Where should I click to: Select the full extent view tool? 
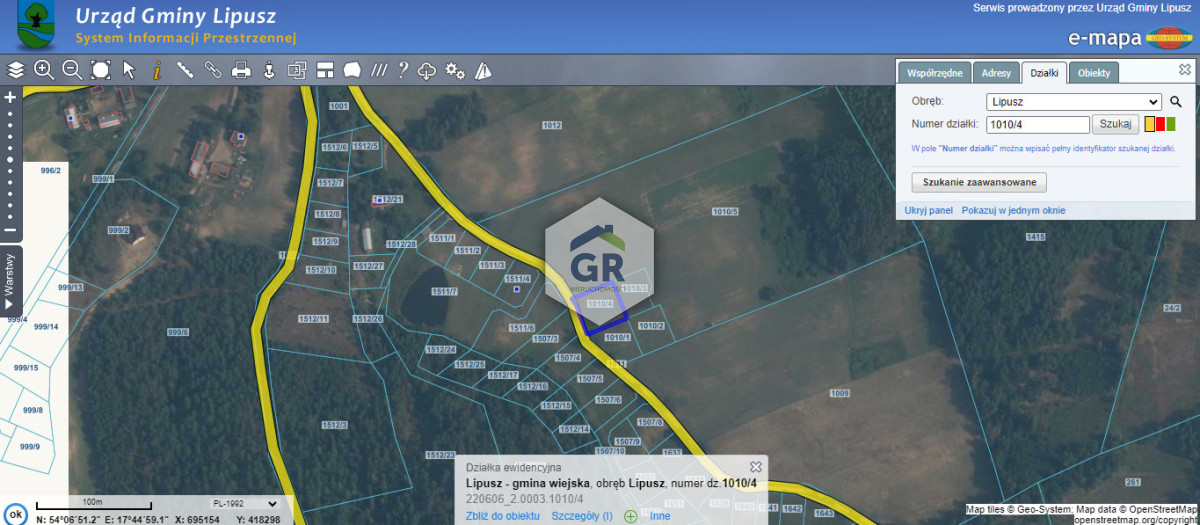coord(100,70)
